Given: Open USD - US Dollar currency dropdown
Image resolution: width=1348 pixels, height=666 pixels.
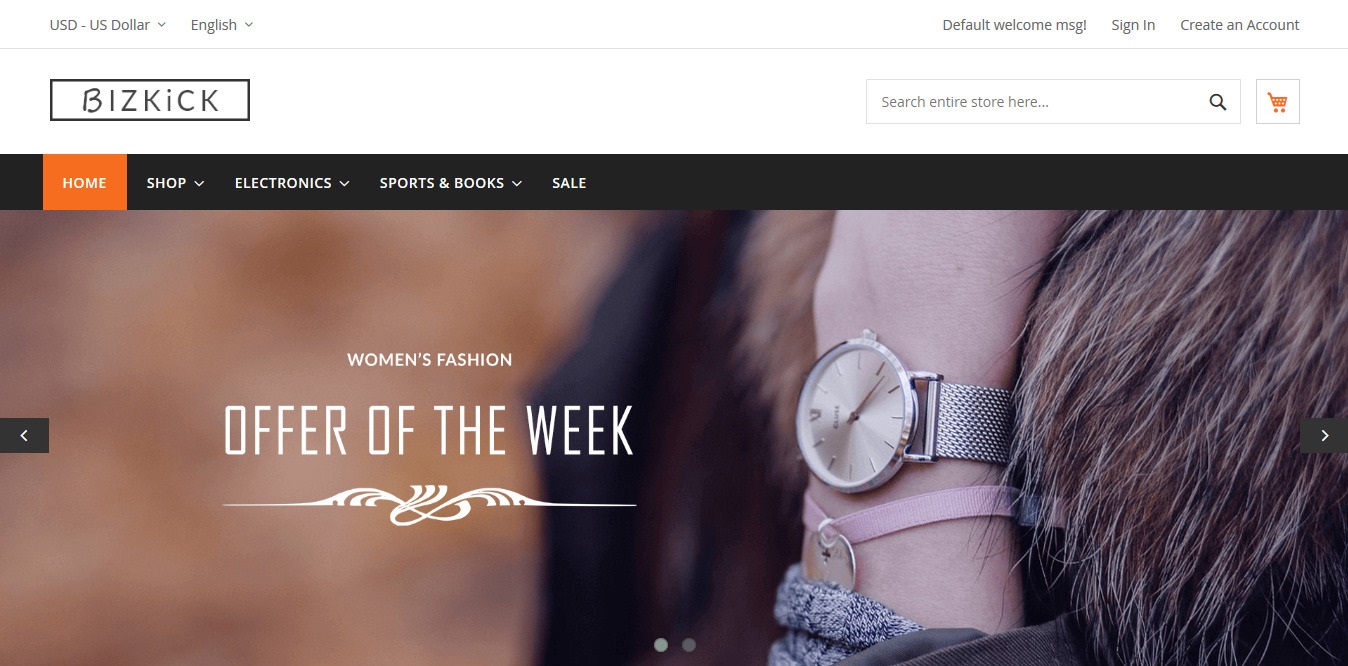Looking at the screenshot, I should (x=108, y=24).
